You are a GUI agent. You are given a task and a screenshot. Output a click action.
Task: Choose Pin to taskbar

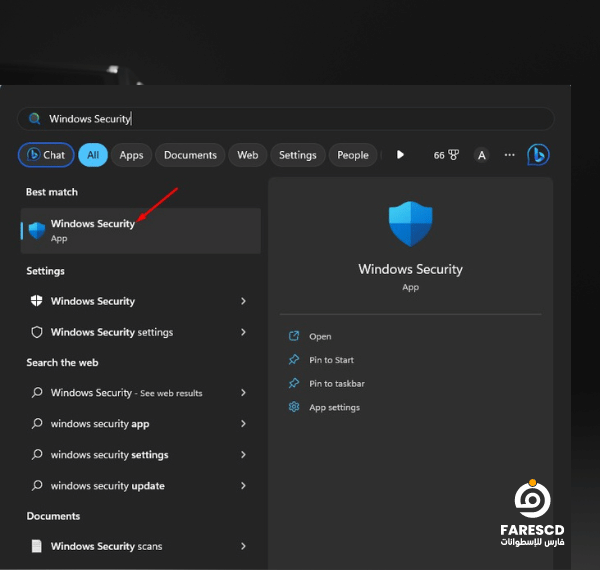pyautogui.click(x=337, y=384)
